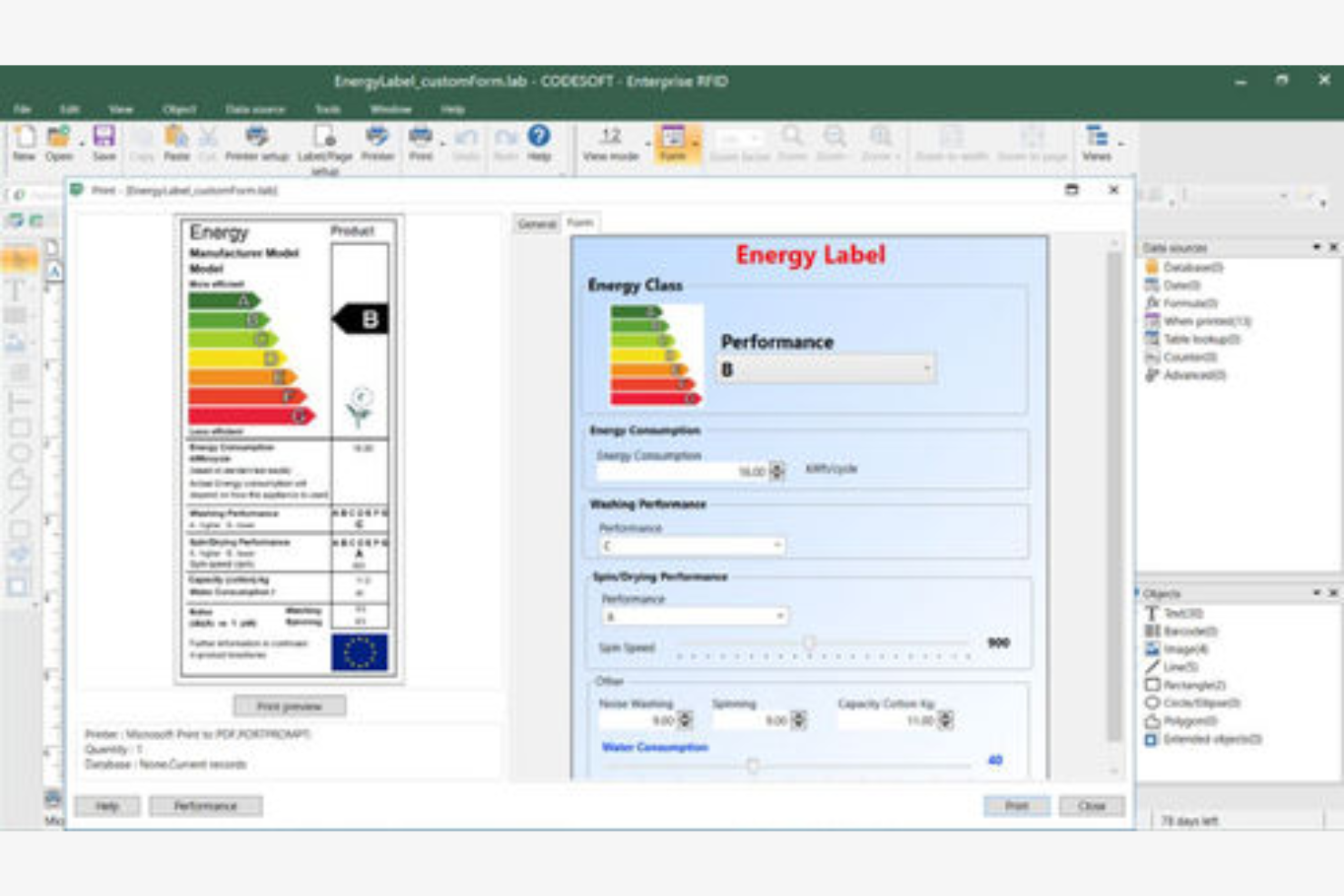Expand the Form button dropdown arrow
Image resolution: width=1344 pixels, height=896 pixels.
[696, 143]
